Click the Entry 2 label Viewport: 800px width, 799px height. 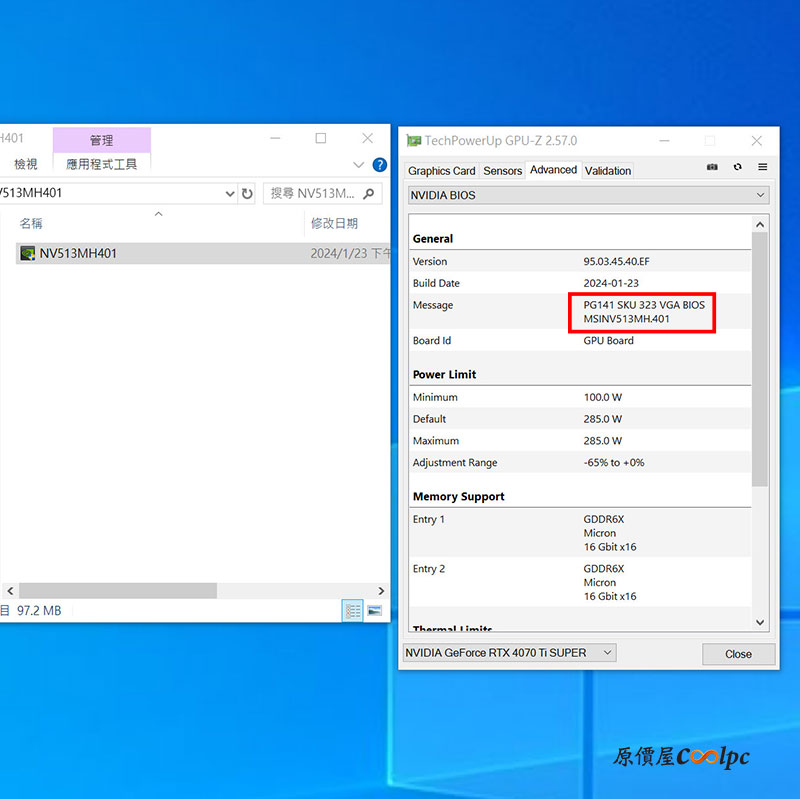pyautogui.click(x=429, y=569)
